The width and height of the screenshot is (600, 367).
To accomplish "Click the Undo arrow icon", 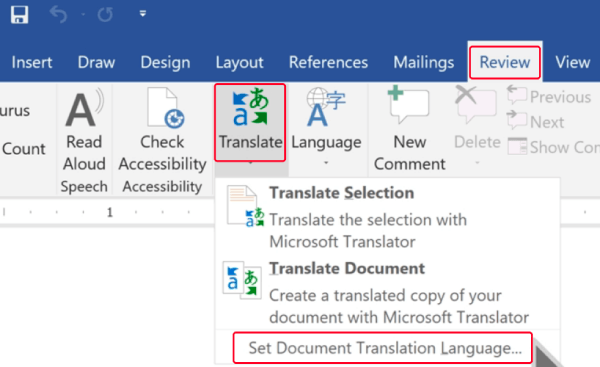I will coord(59,15).
